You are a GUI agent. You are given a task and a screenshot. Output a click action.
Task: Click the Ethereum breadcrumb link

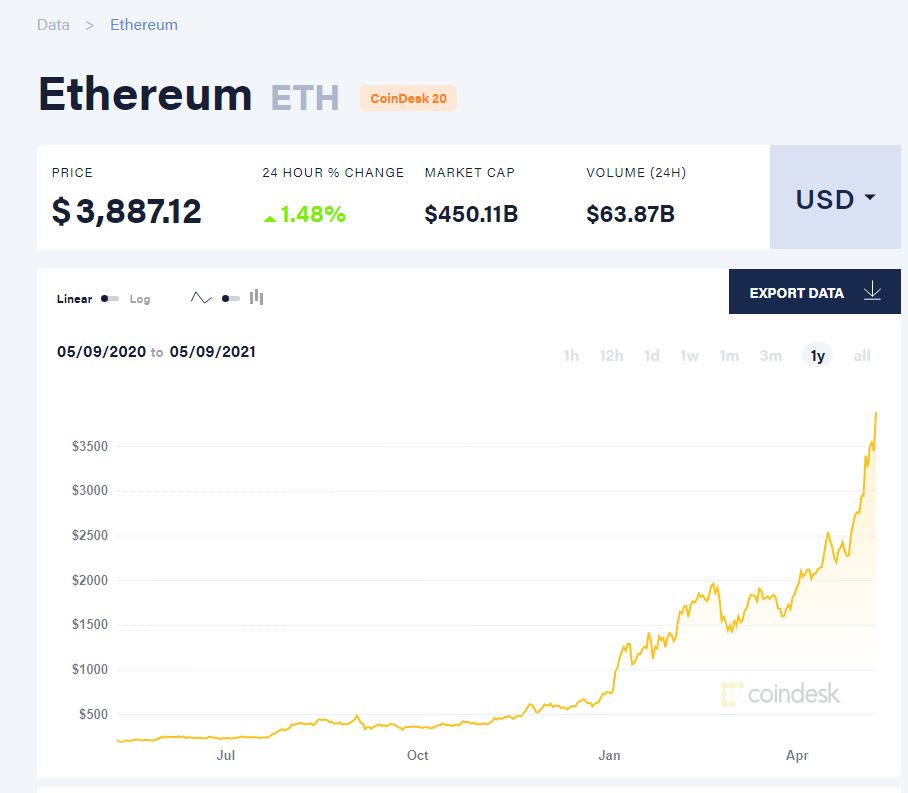[144, 25]
